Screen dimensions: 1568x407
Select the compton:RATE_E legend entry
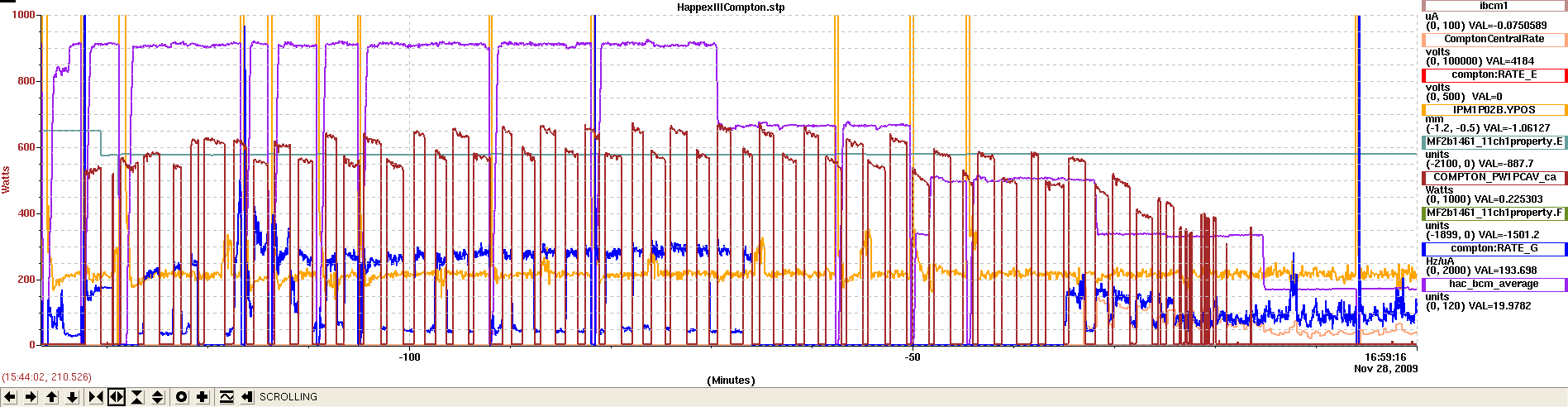pos(1494,74)
